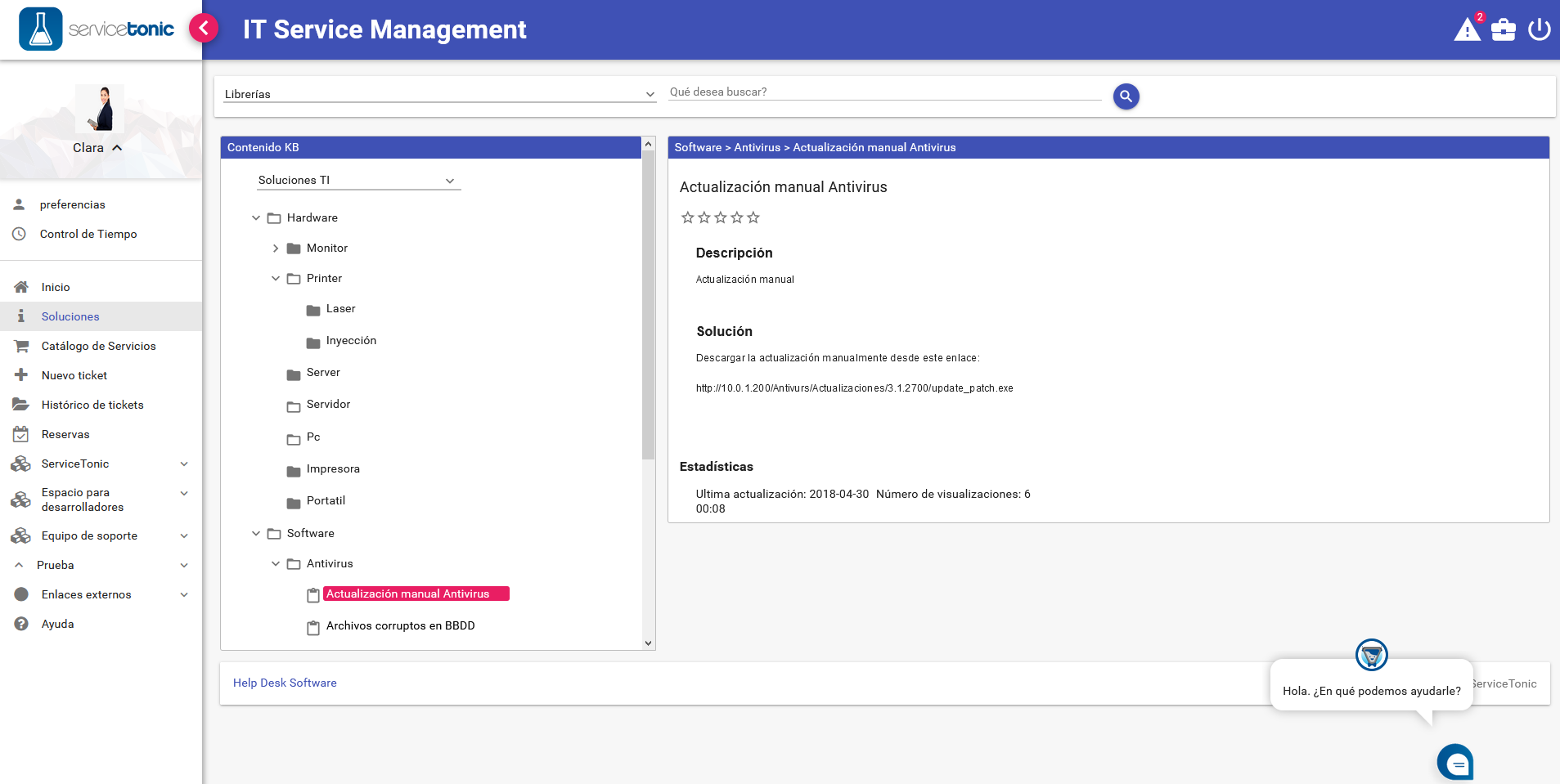The width and height of the screenshot is (1560, 784).
Task: Go to Nuevo ticket
Action: (x=74, y=375)
